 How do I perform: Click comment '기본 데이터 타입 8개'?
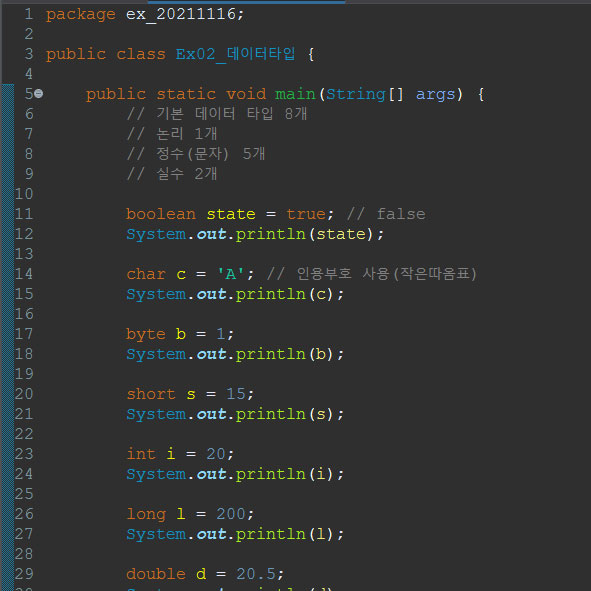[217, 113]
